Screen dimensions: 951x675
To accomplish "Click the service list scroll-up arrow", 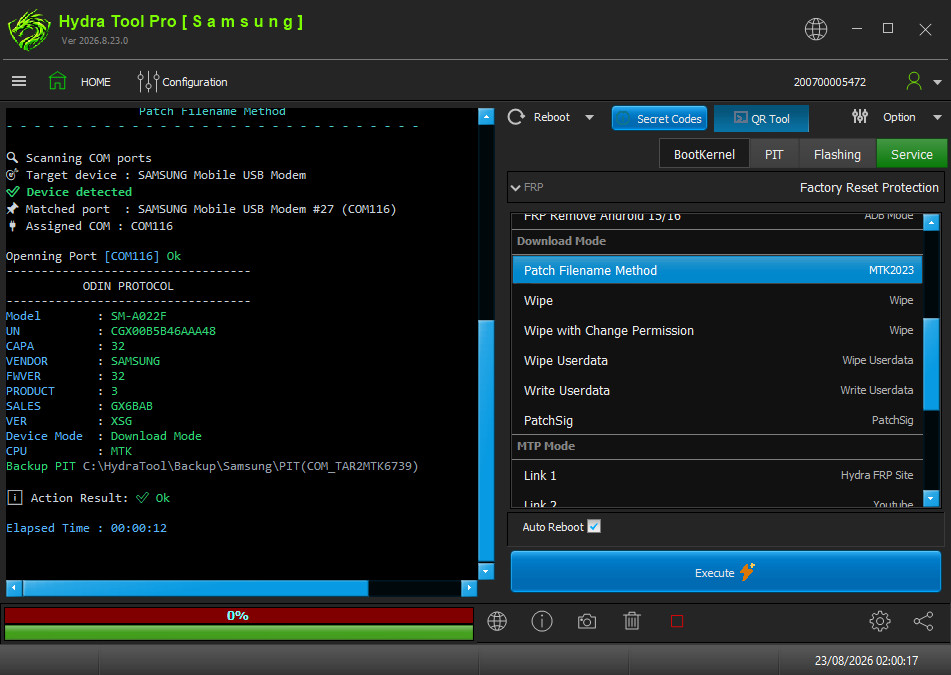I will pyautogui.click(x=931, y=223).
